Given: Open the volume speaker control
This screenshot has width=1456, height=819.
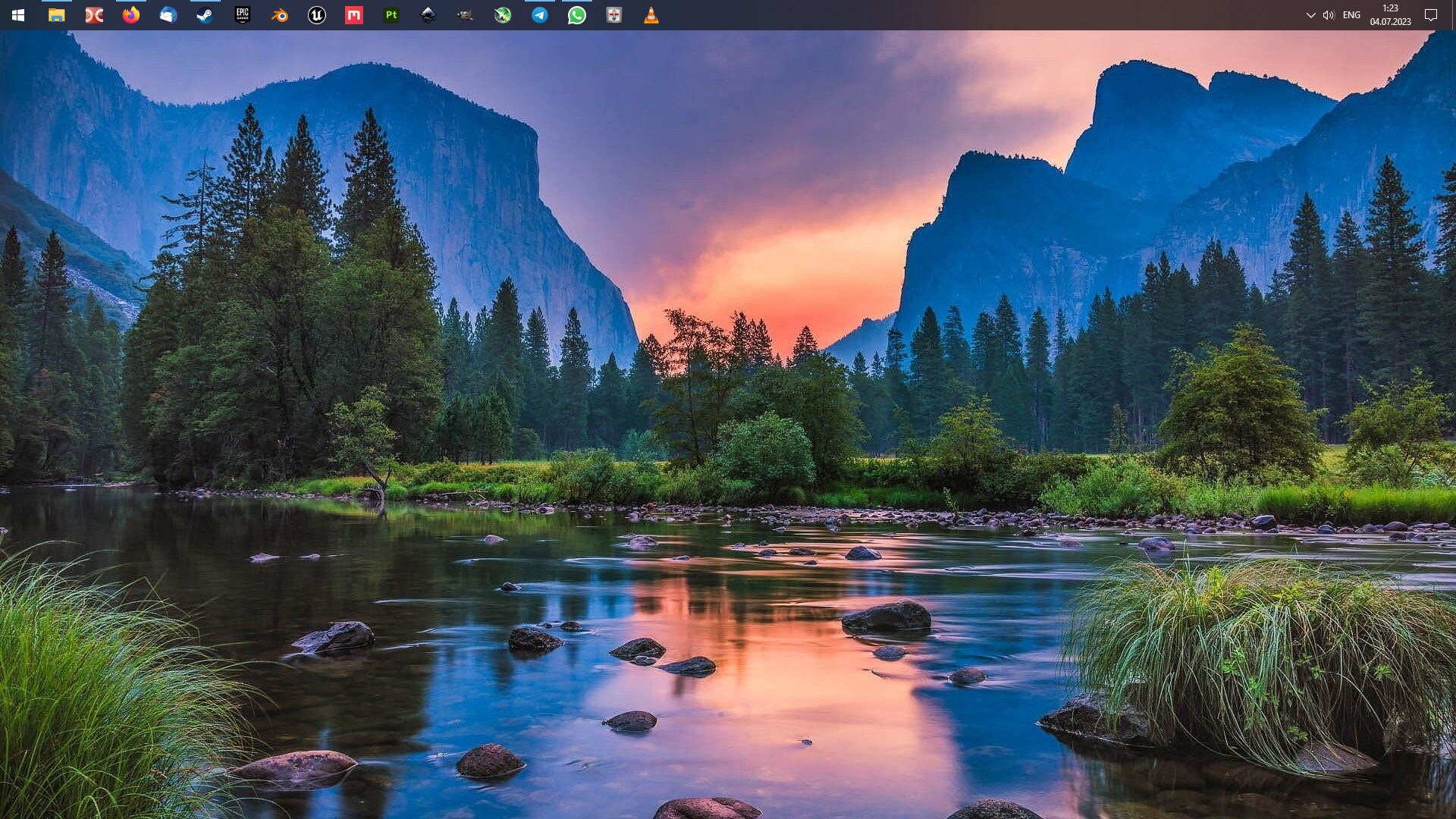Looking at the screenshot, I should coord(1329,15).
